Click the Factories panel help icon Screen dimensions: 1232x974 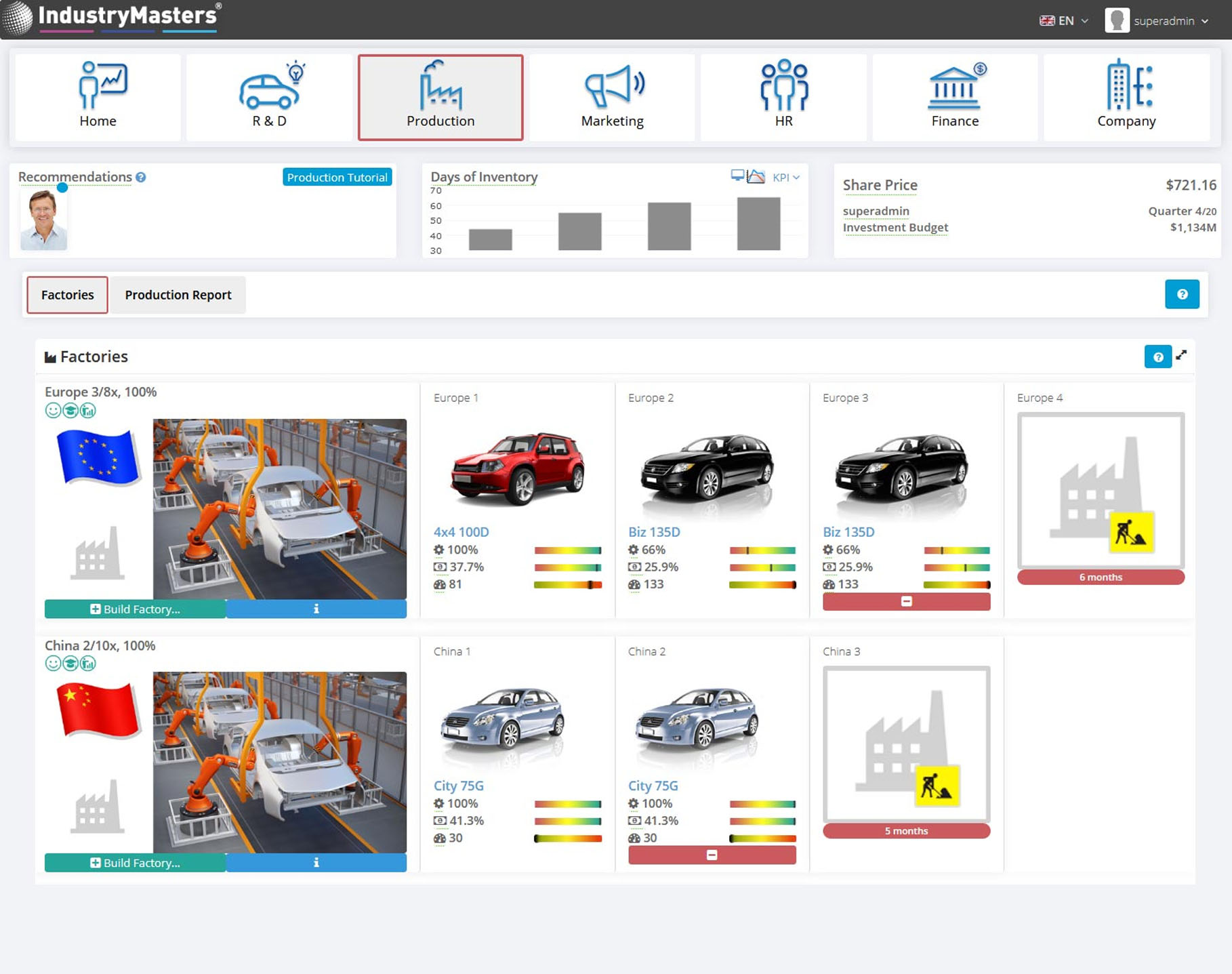pyautogui.click(x=1157, y=357)
